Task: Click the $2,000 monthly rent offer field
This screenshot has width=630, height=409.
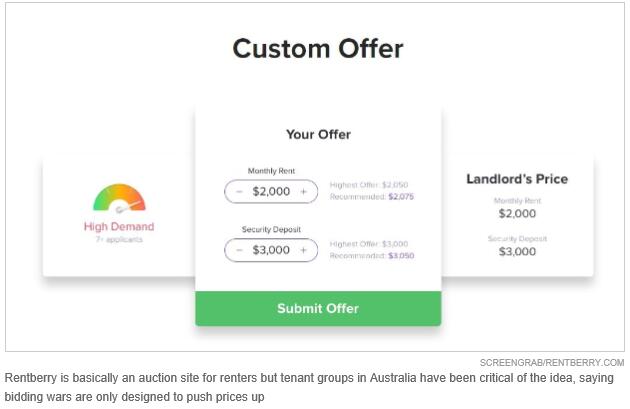Action: click(x=271, y=191)
